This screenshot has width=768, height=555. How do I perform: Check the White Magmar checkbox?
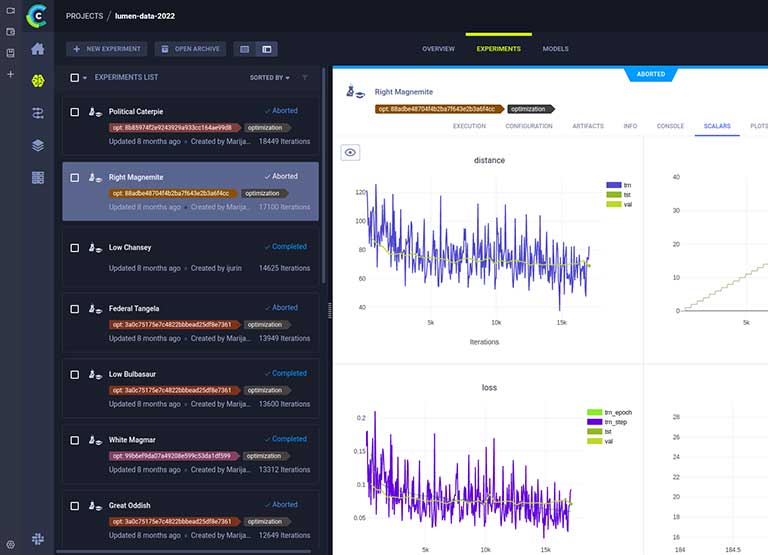(x=74, y=440)
